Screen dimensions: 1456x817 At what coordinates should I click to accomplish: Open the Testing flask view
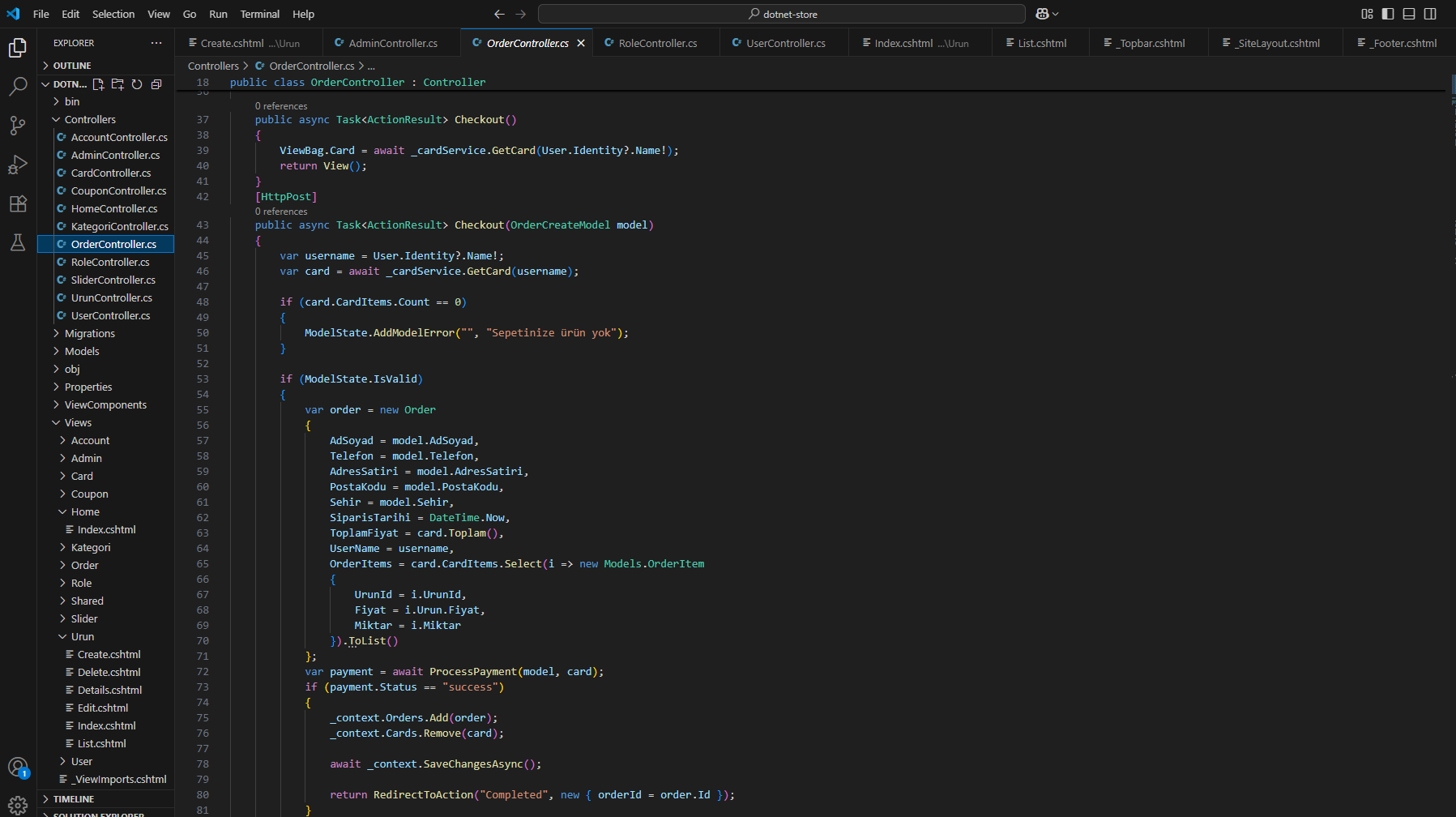click(x=18, y=242)
